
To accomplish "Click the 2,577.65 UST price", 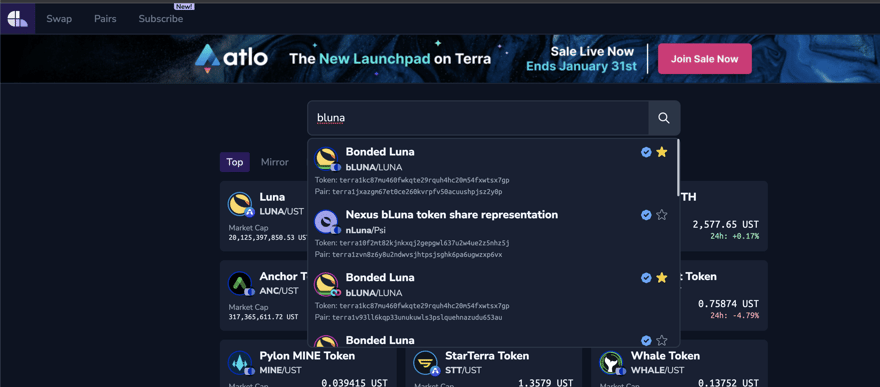I will [726, 224].
